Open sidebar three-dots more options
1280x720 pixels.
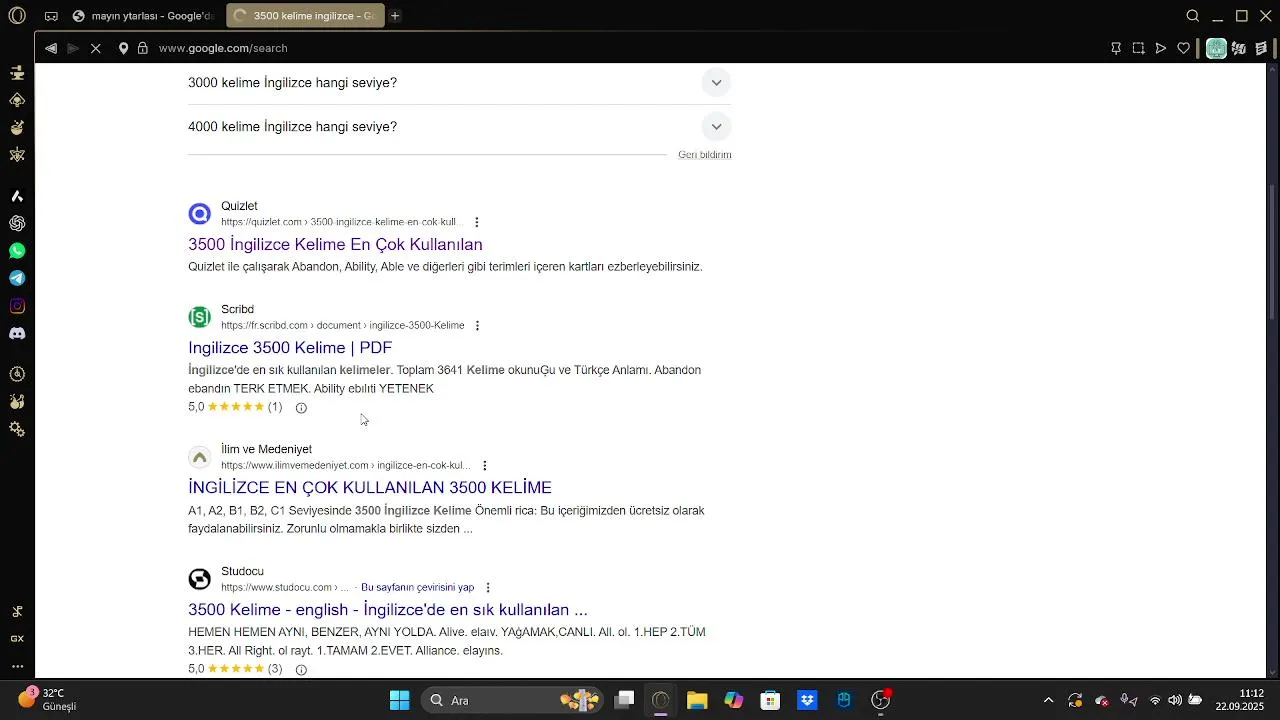click(x=17, y=666)
